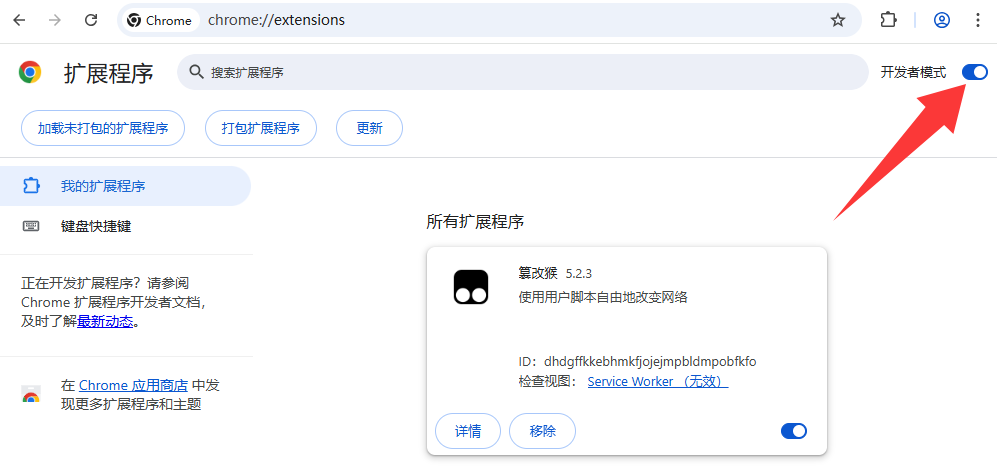Toggle 开发者模式 switch off
Screen dimensions: 997x468
click(x=974, y=72)
